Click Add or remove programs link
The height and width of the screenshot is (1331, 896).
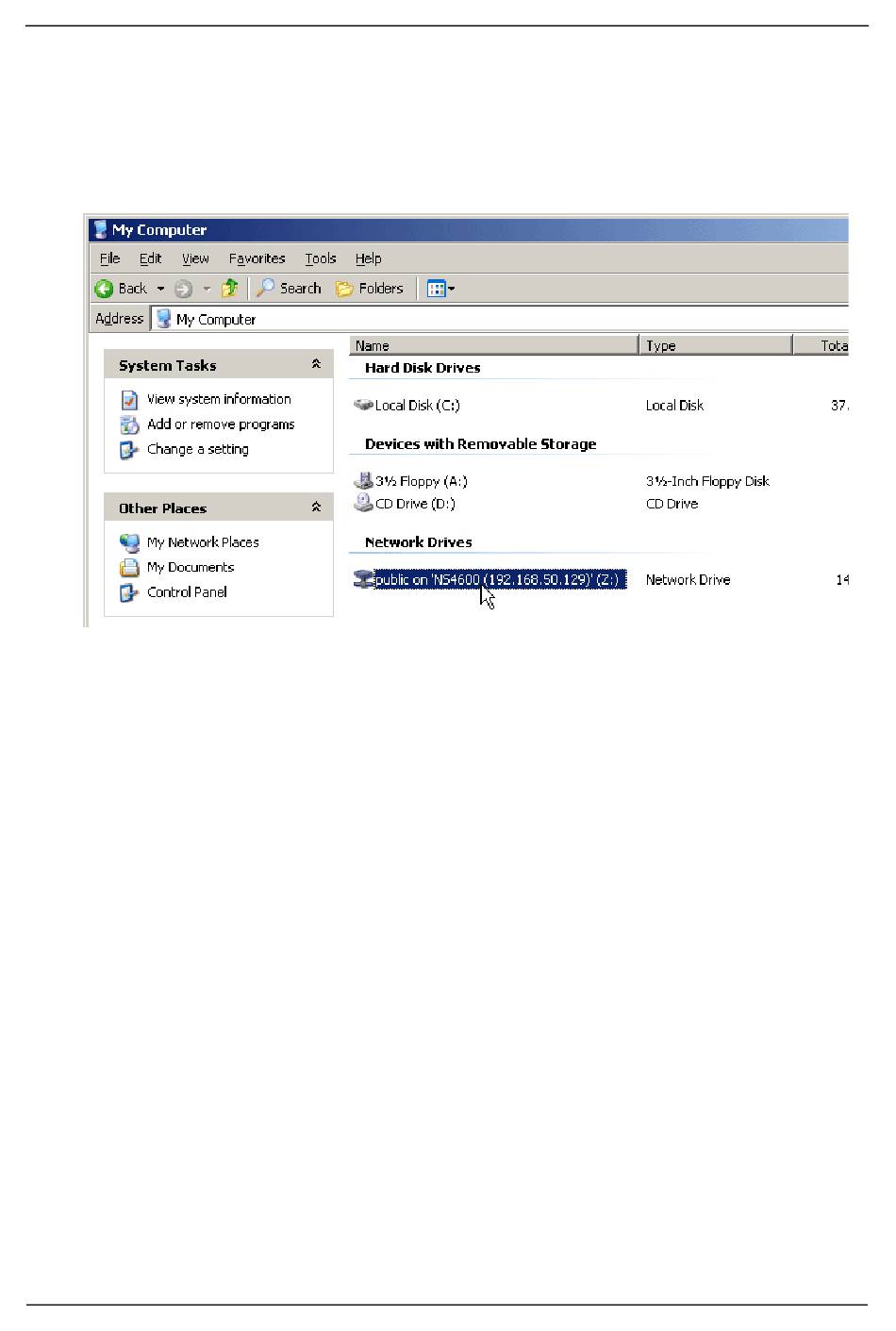point(221,424)
